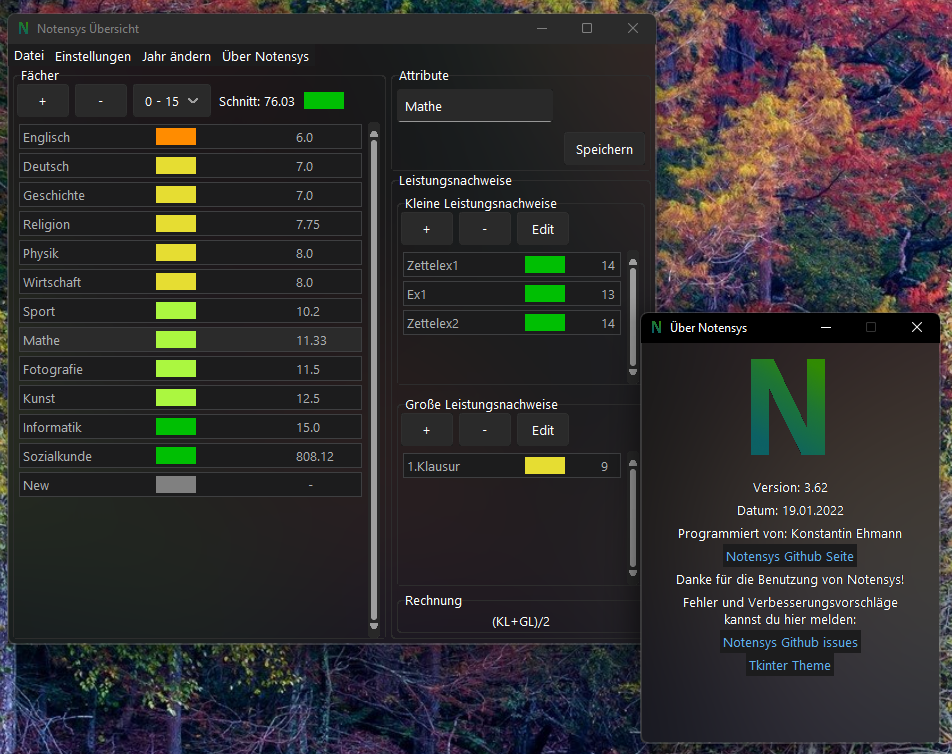Open the Jahr ändern menu

[x=177, y=56]
